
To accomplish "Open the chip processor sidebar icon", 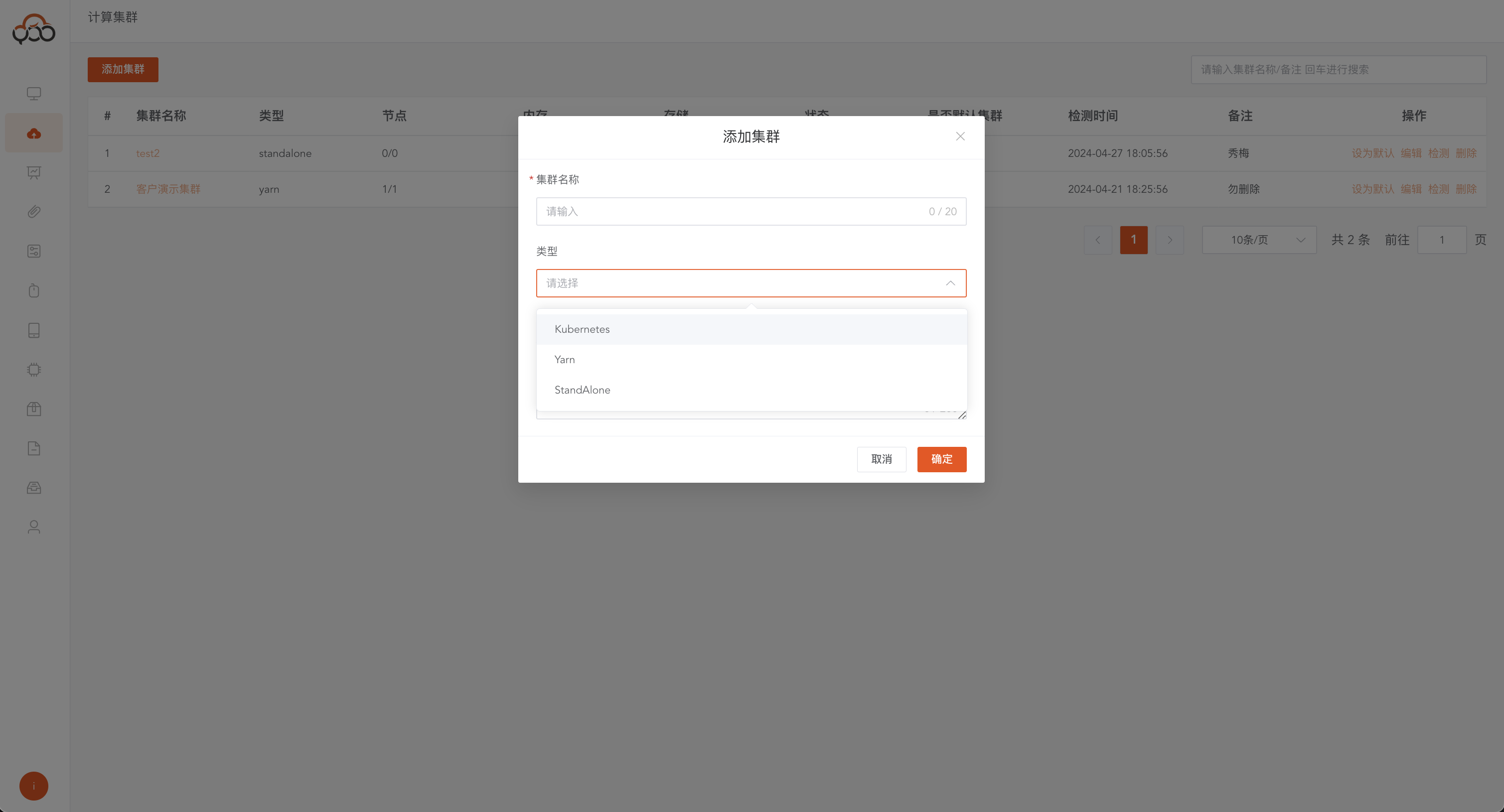I will tap(34, 370).
